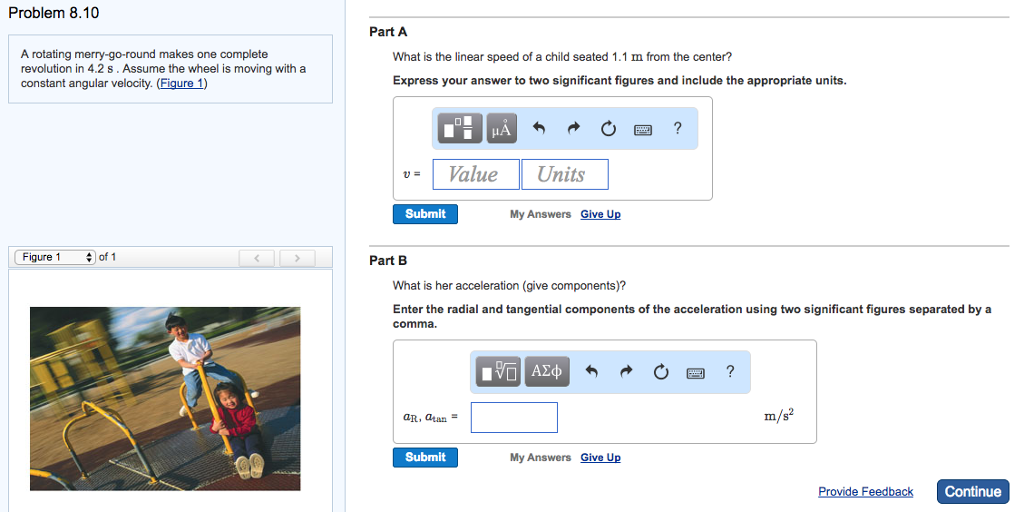
Task: Reset Part B answer with circular arrow
Action: pos(661,372)
